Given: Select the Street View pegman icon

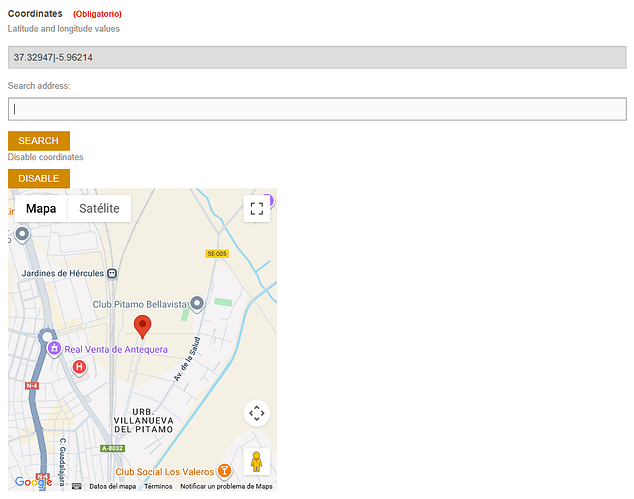Looking at the screenshot, I should point(257,462).
